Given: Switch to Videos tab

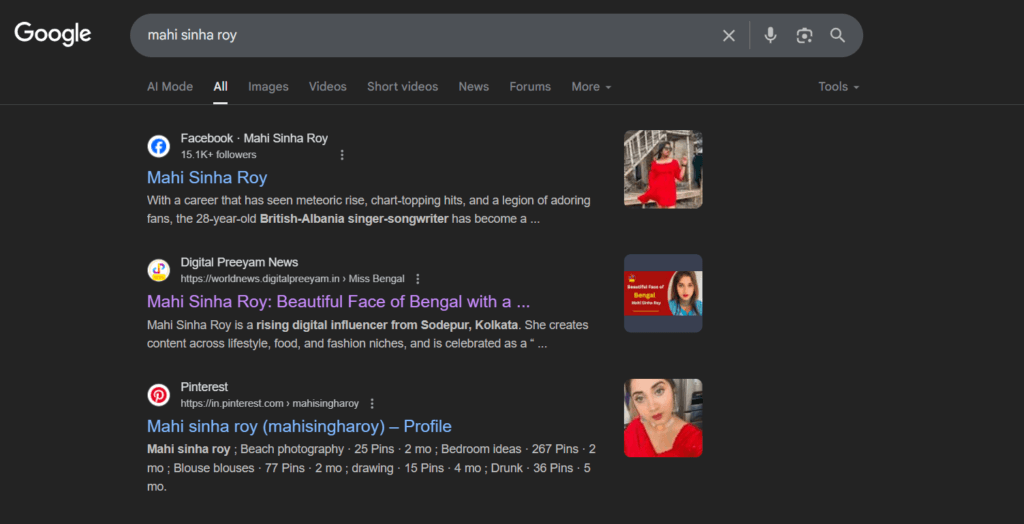Looking at the screenshot, I should click(x=328, y=87).
